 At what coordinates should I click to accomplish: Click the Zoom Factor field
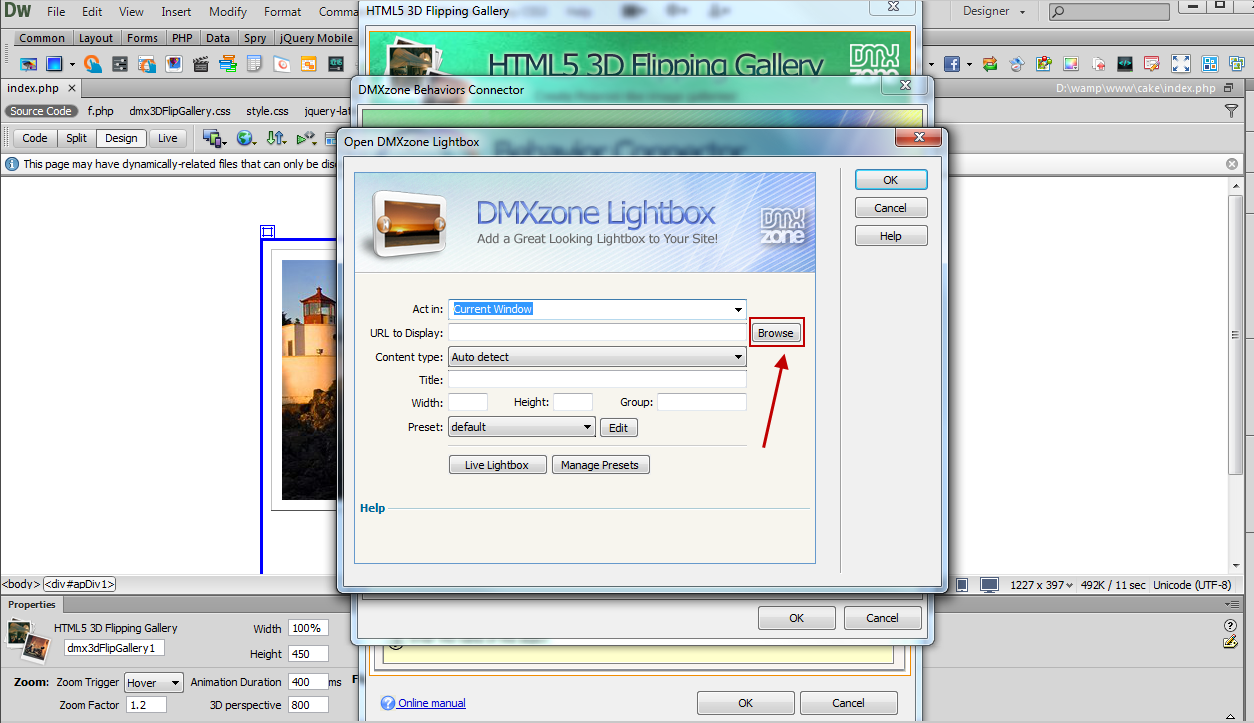(x=146, y=705)
